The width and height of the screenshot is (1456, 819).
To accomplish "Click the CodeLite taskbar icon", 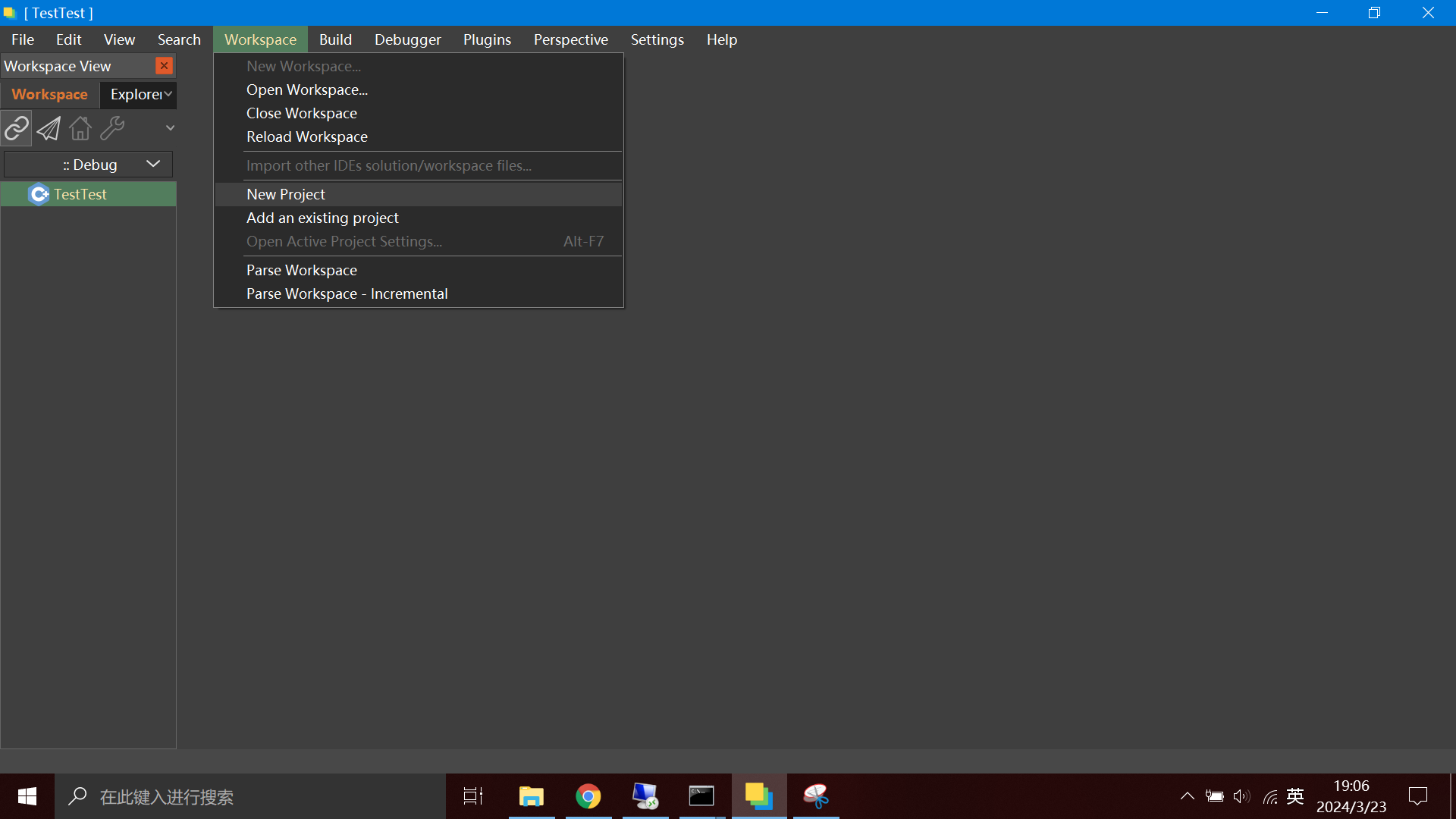I will coord(758,796).
